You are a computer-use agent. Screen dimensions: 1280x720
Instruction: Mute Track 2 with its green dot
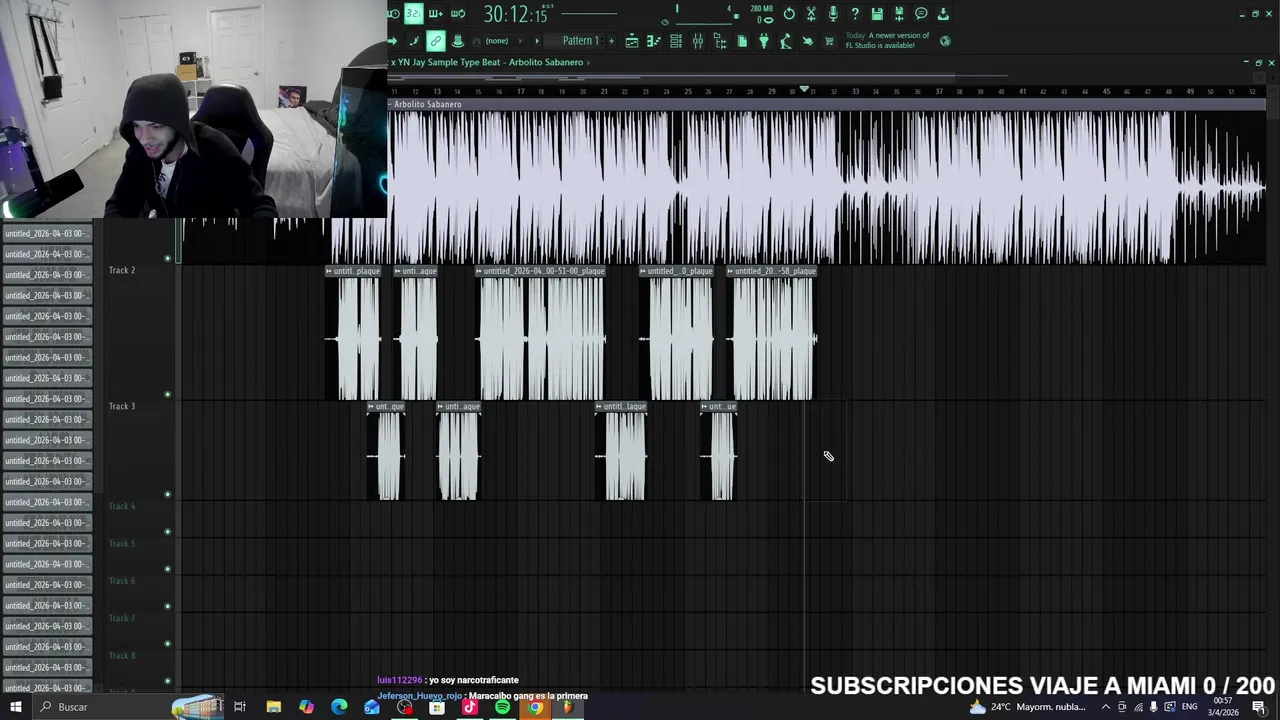click(x=168, y=394)
